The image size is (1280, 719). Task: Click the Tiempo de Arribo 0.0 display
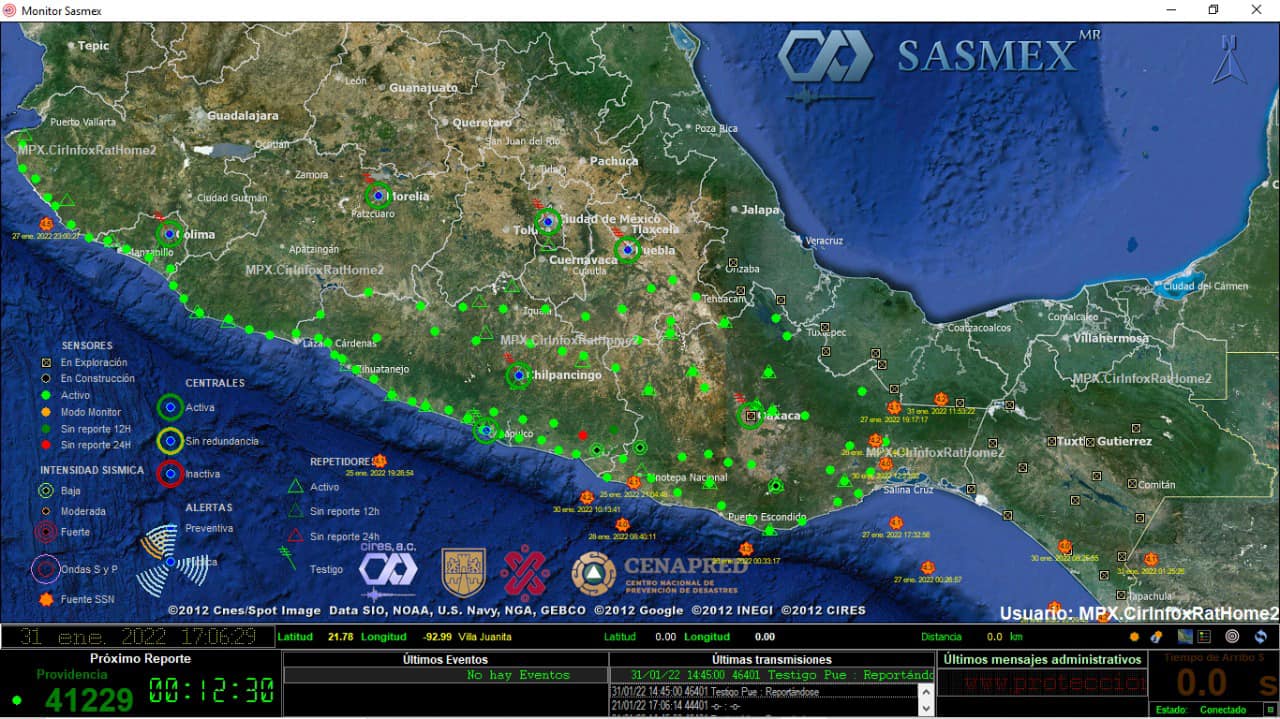[1200, 683]
